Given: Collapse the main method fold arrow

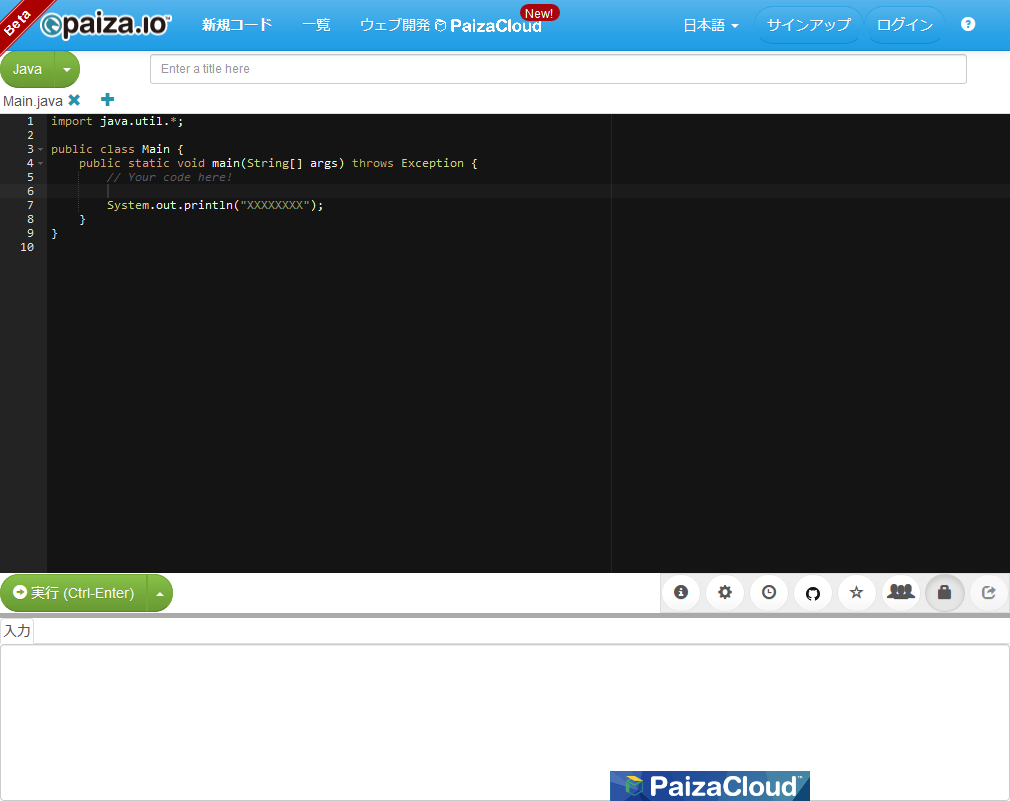Looking at the screenshot, I should [41, 163].
